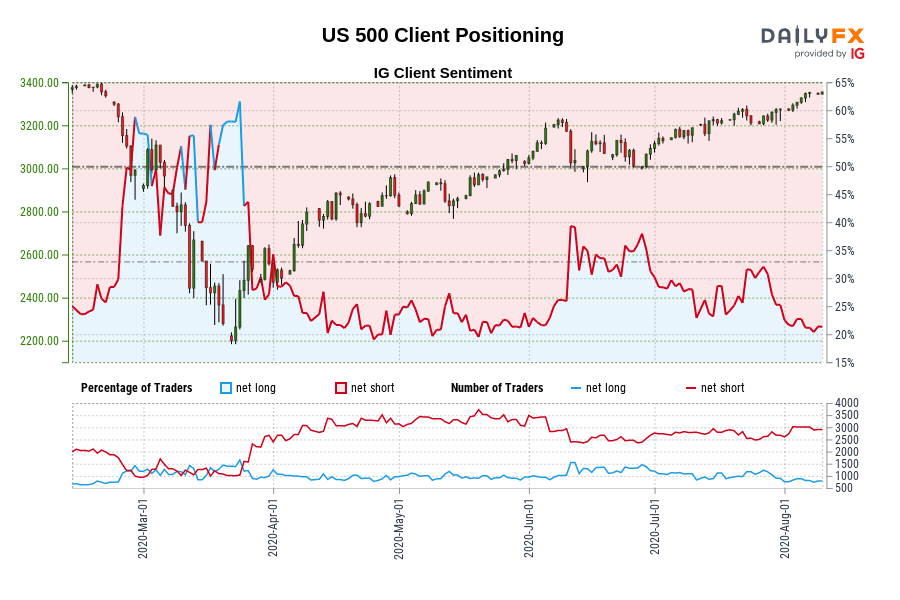900x600 pixels.
Task: Click the chart title US 500 Client Positioning
Action: 443,35
